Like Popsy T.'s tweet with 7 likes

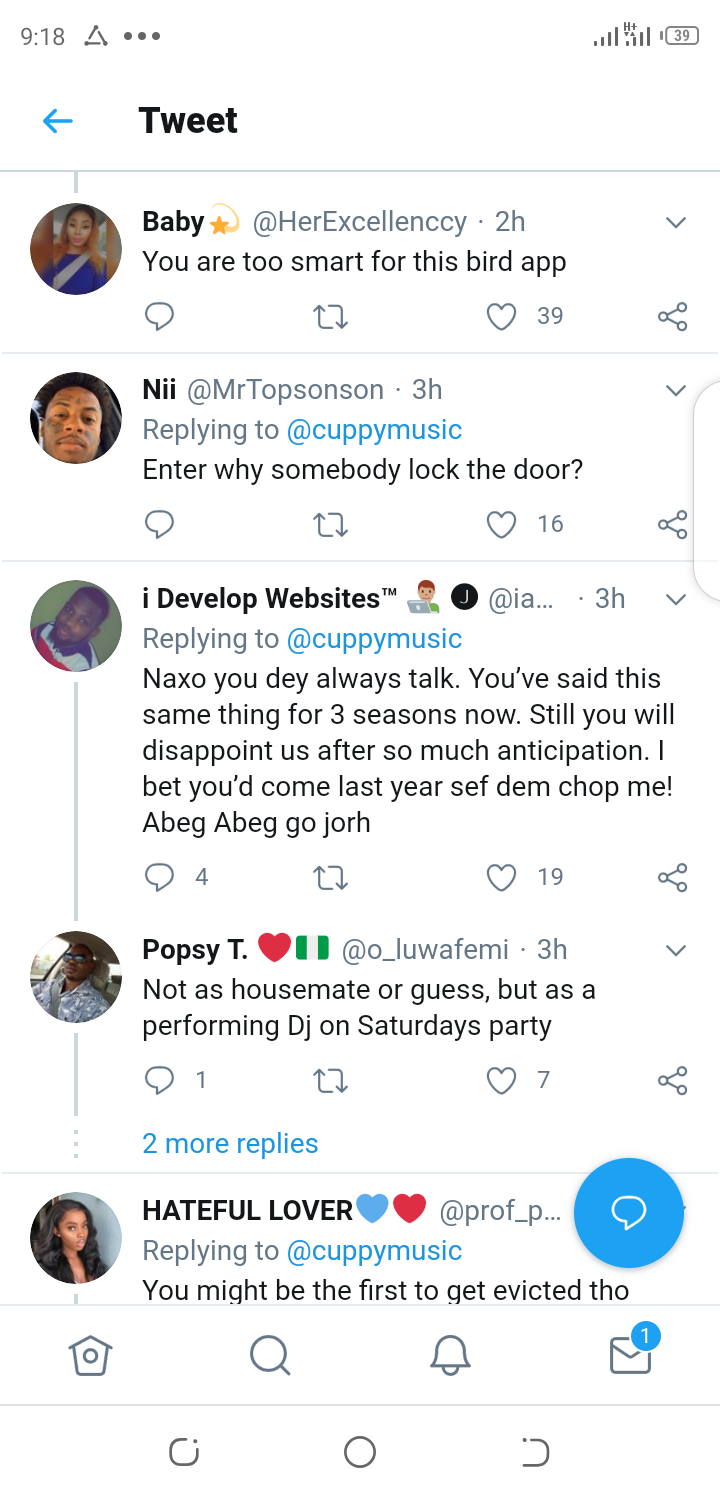coord(501,1081)
